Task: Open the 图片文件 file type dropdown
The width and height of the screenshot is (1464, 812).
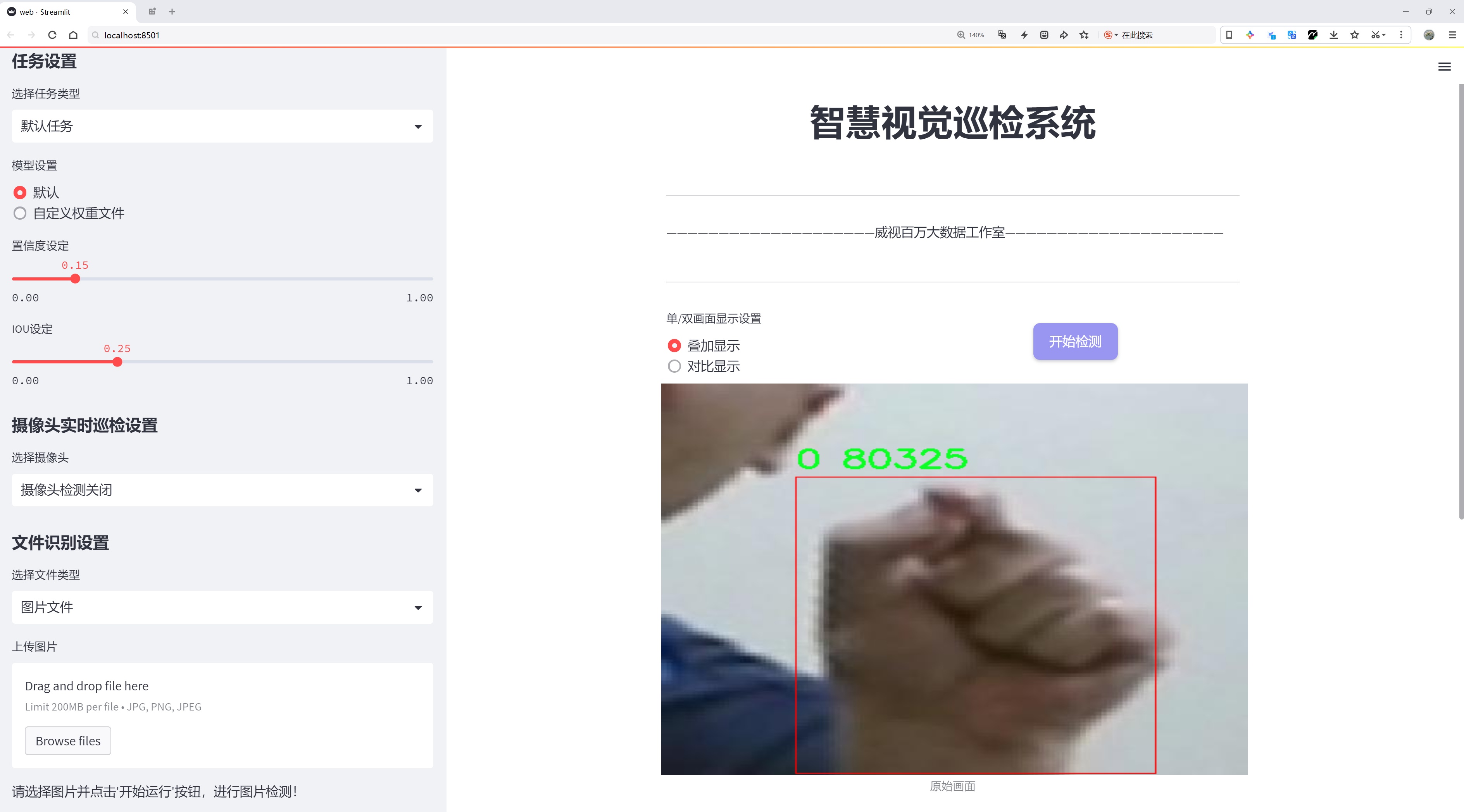Action: (x=222, y=607)
